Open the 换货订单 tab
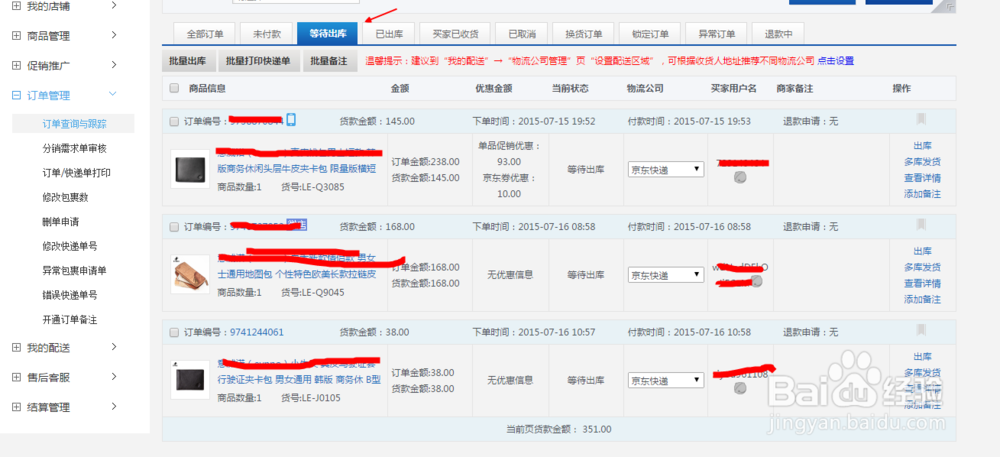Viewport: 1000px width, 457px height. 583,34
